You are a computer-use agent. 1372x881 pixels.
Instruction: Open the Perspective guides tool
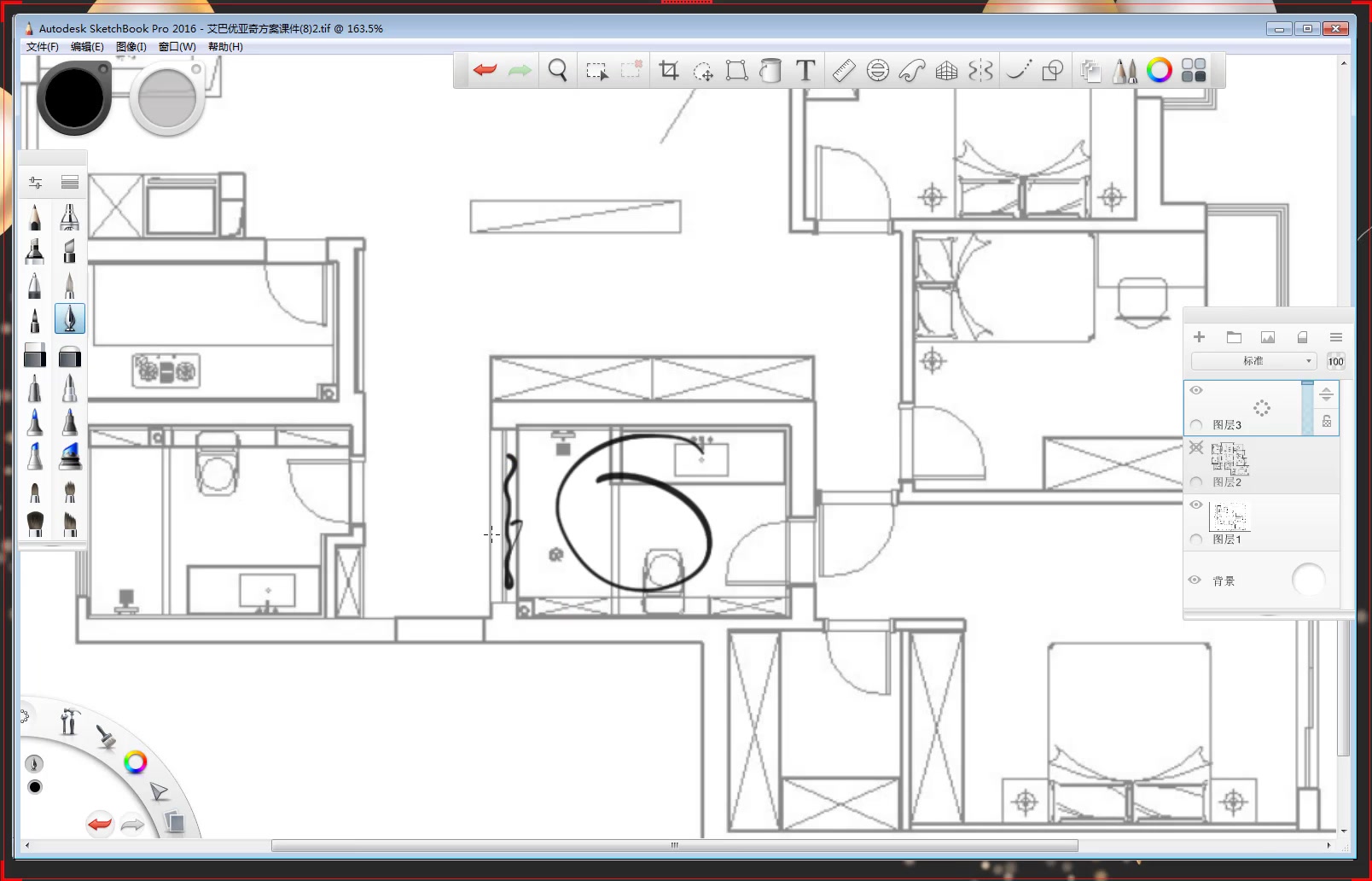coord(947,70)
